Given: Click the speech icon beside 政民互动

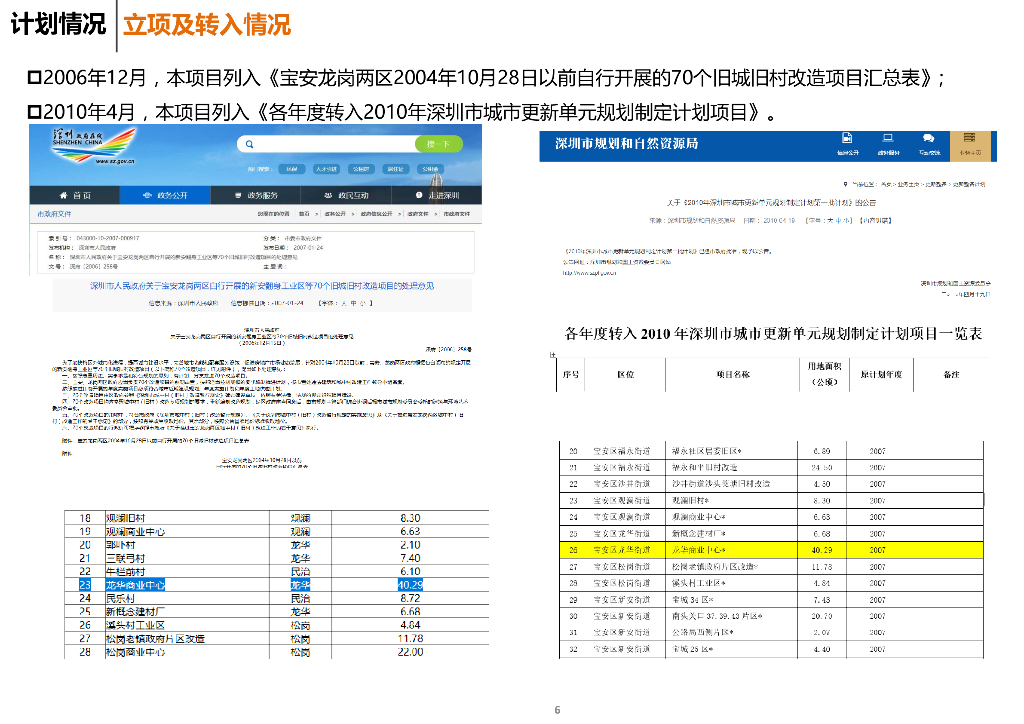Looking at the screenshot, I should click(327, 194).
